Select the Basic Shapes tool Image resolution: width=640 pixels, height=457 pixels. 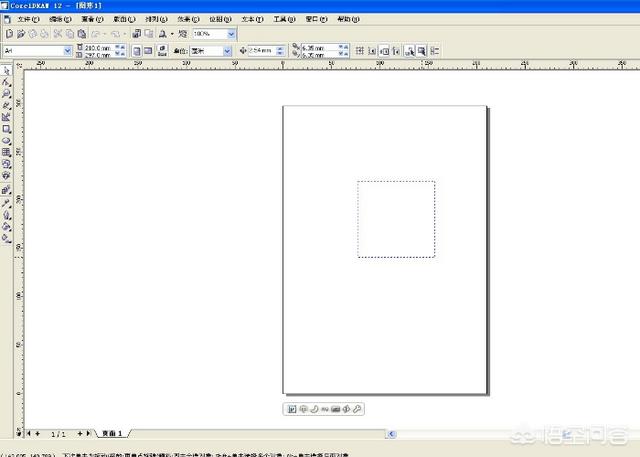coord(6,164)
